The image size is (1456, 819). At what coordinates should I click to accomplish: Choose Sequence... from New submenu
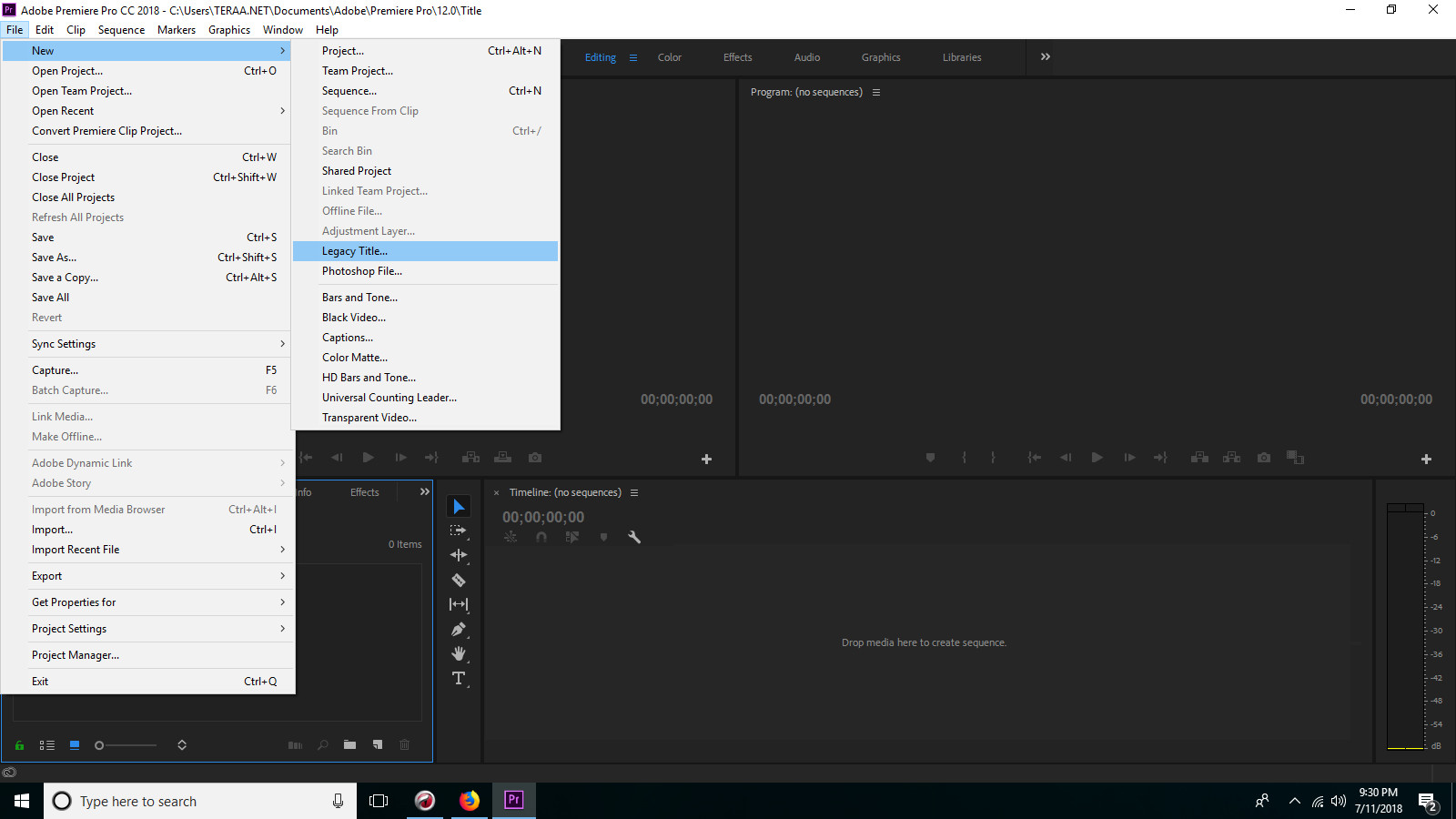coord(425,91)
